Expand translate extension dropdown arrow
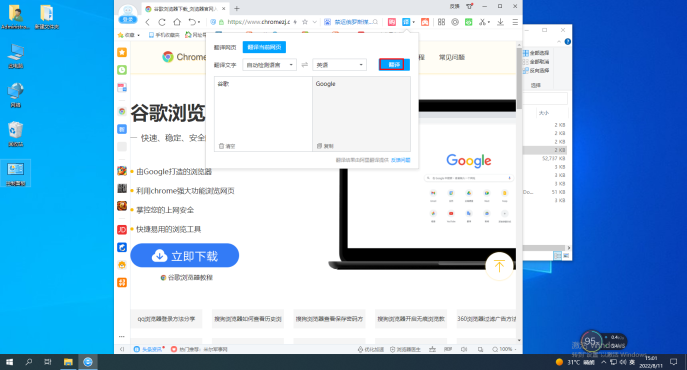687x370 pixels. (414, 22)
